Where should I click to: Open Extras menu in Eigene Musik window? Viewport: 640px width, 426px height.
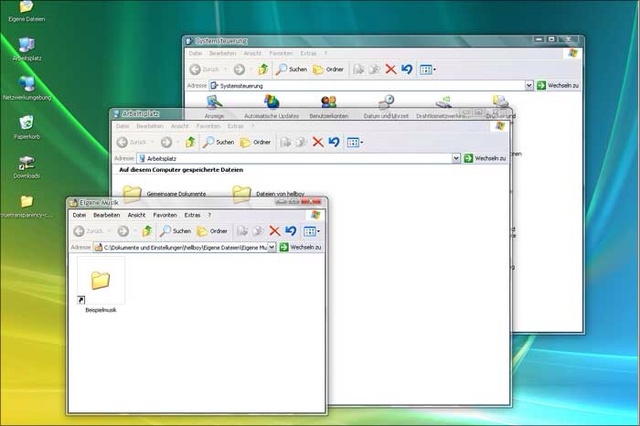point(192,215)
